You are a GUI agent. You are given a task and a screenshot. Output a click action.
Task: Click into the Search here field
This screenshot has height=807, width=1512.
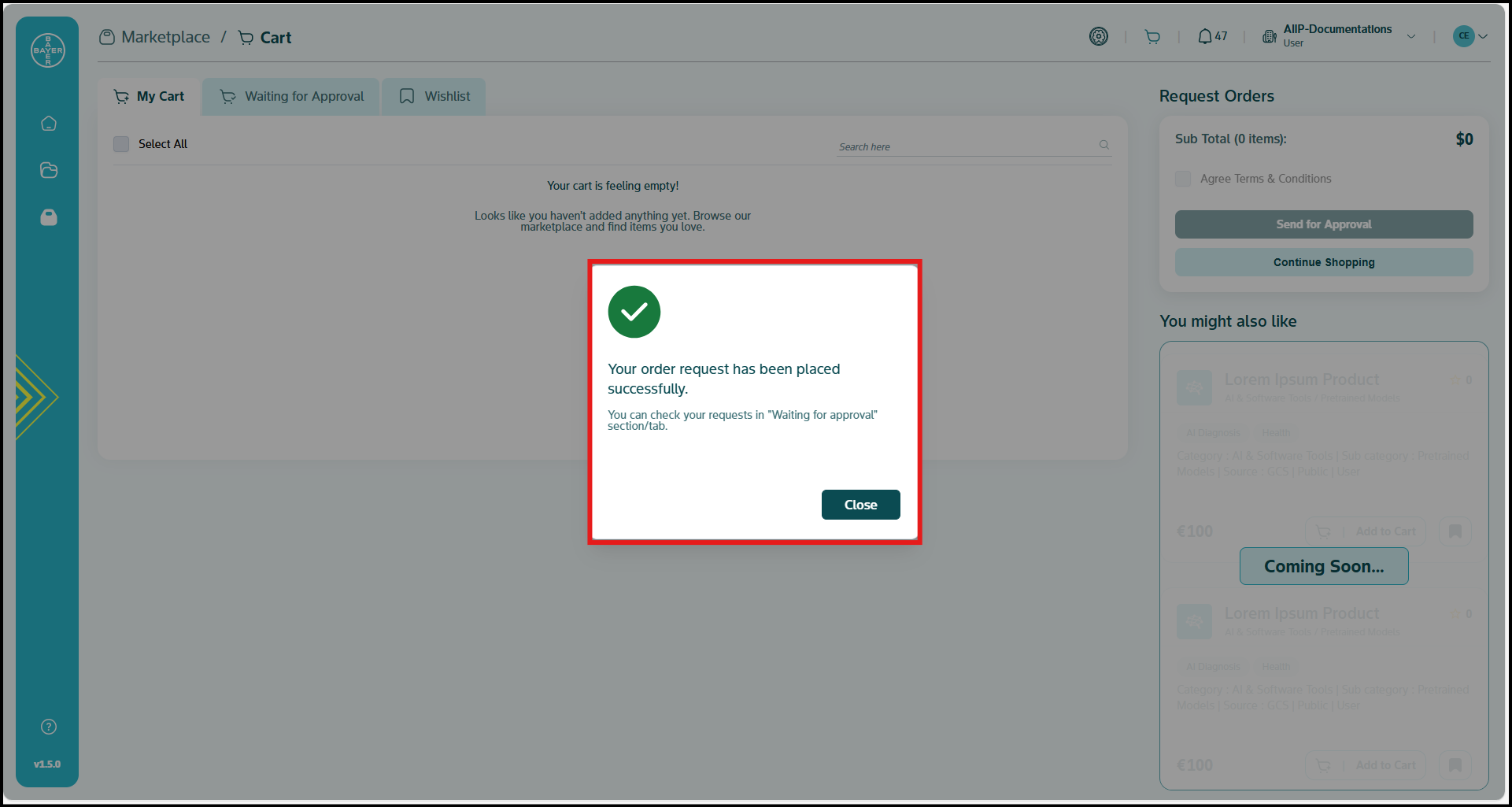pos(964,146)
